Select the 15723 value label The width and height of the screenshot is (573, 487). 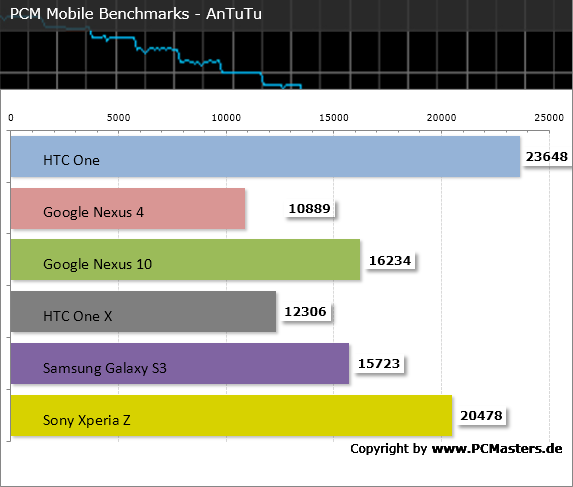click(x=379, y=364)
